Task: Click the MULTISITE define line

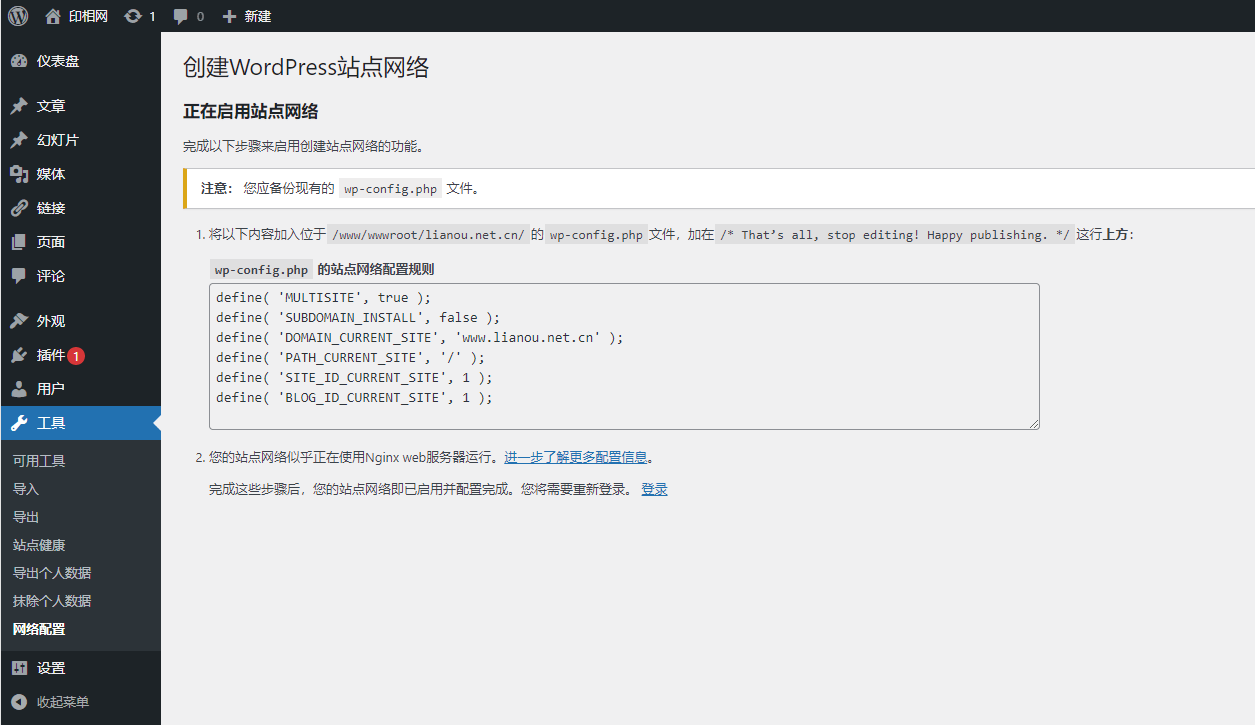Action: pyautogui.click(x=323, y=297)
